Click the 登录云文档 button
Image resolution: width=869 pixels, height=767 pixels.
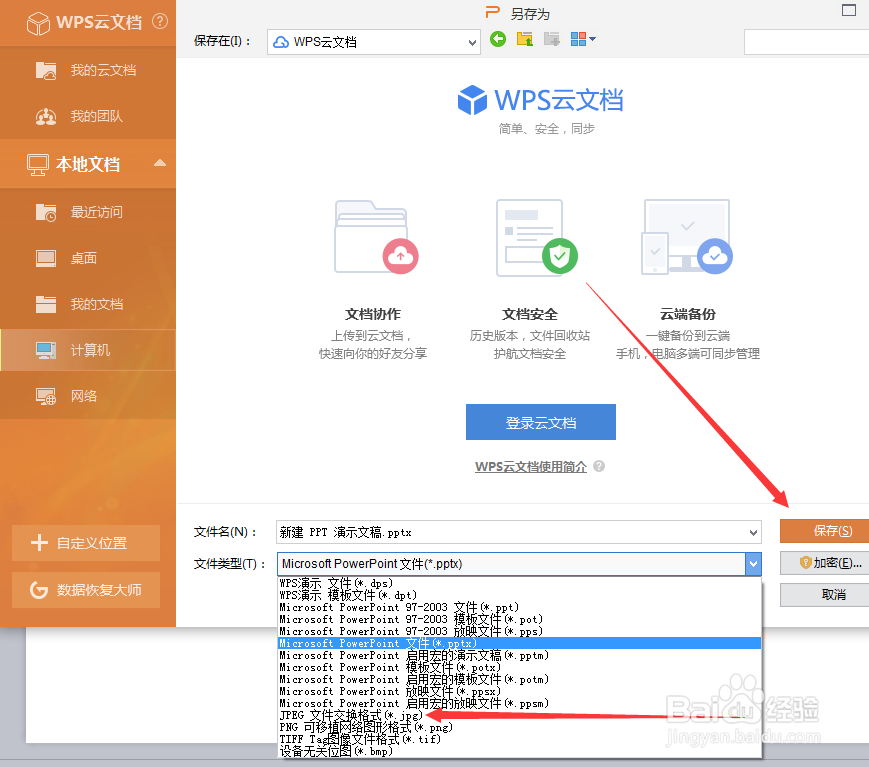540,422
